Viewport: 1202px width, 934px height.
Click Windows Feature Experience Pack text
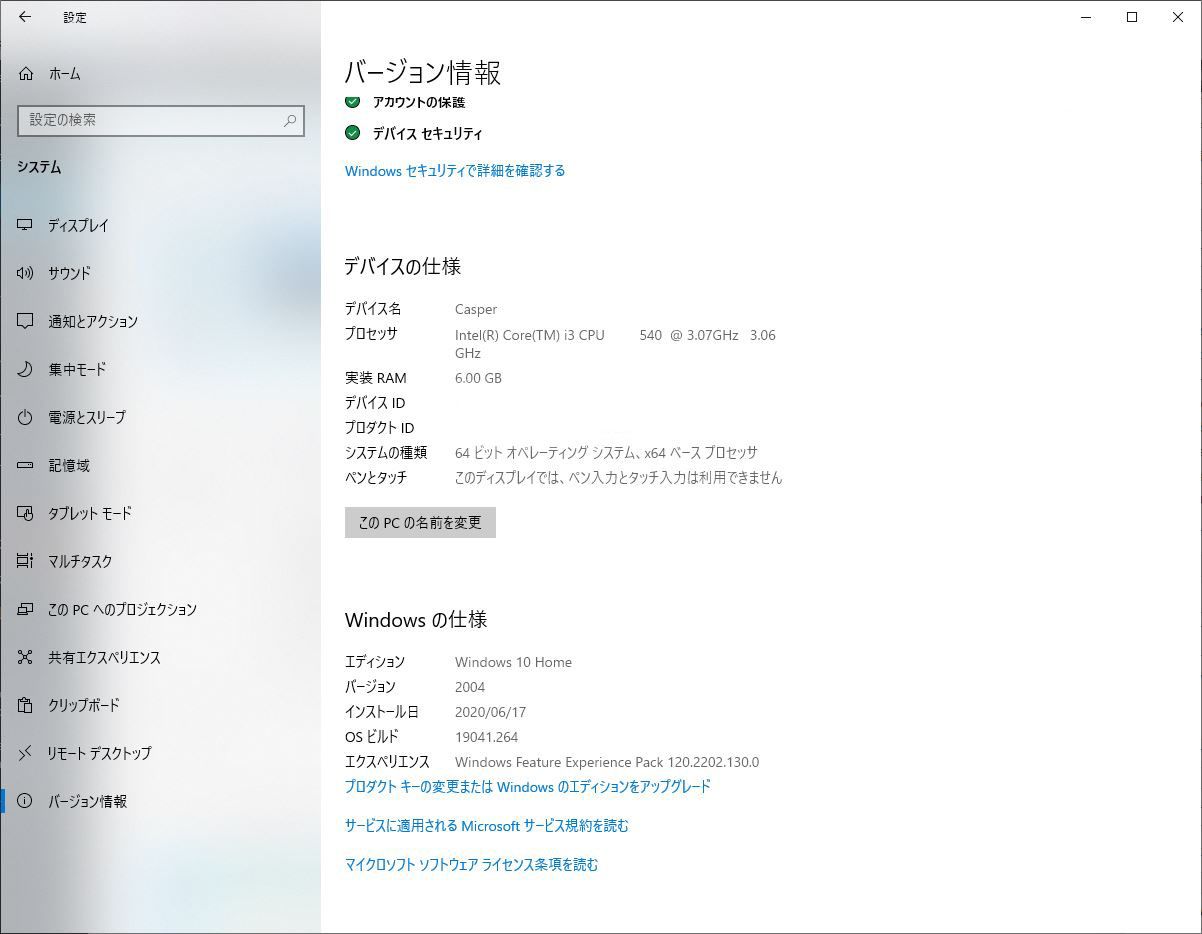pos(607,762)
